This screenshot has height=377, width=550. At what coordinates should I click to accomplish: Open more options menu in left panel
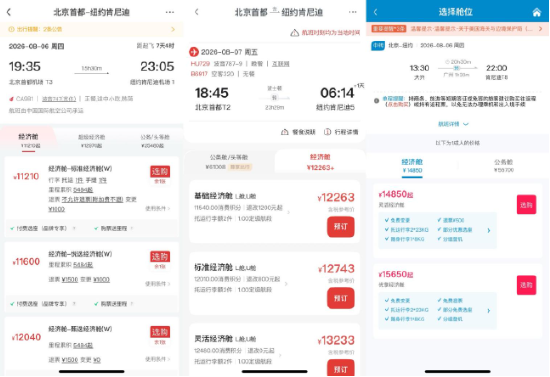tap(170, 12)
